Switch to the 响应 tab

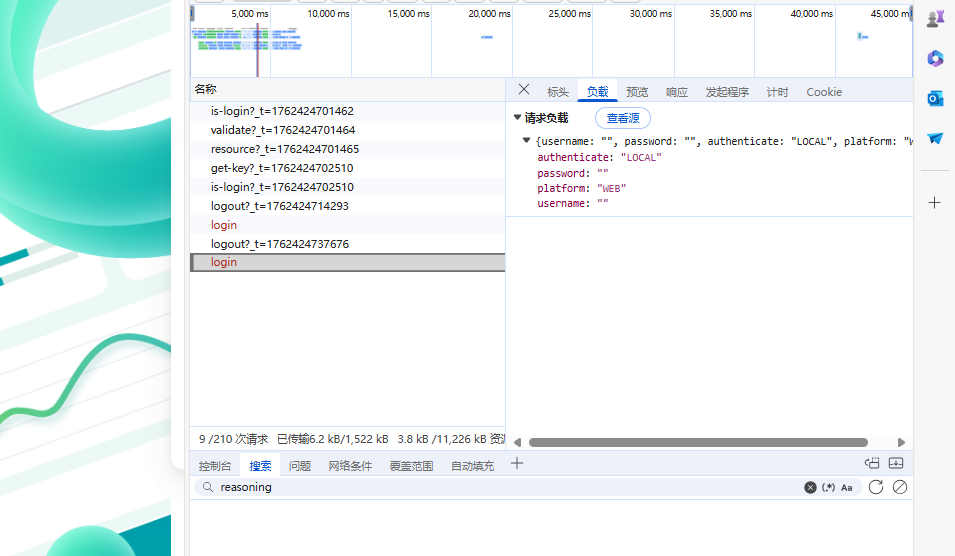click(677, 92)
